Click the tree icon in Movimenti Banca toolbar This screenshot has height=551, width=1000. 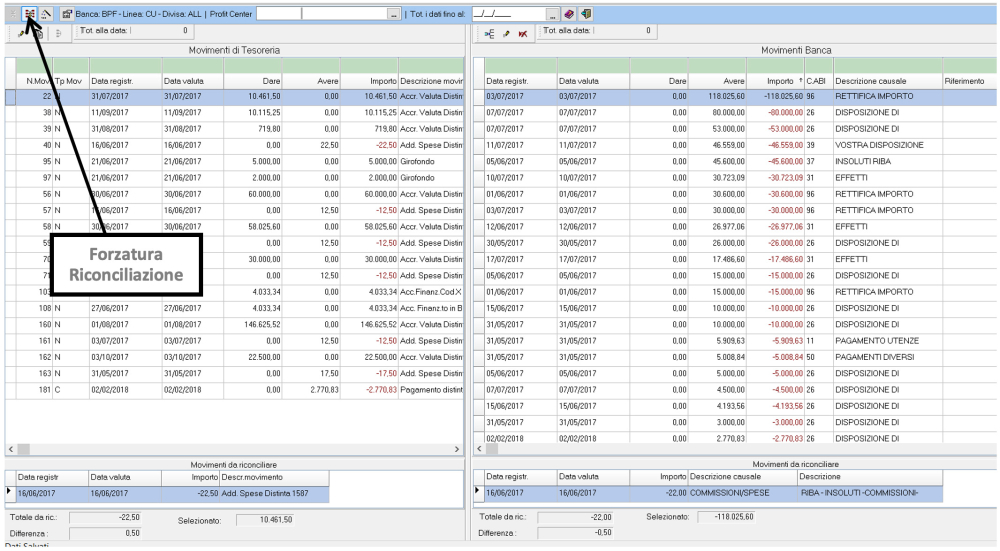(x=490, y=35)
